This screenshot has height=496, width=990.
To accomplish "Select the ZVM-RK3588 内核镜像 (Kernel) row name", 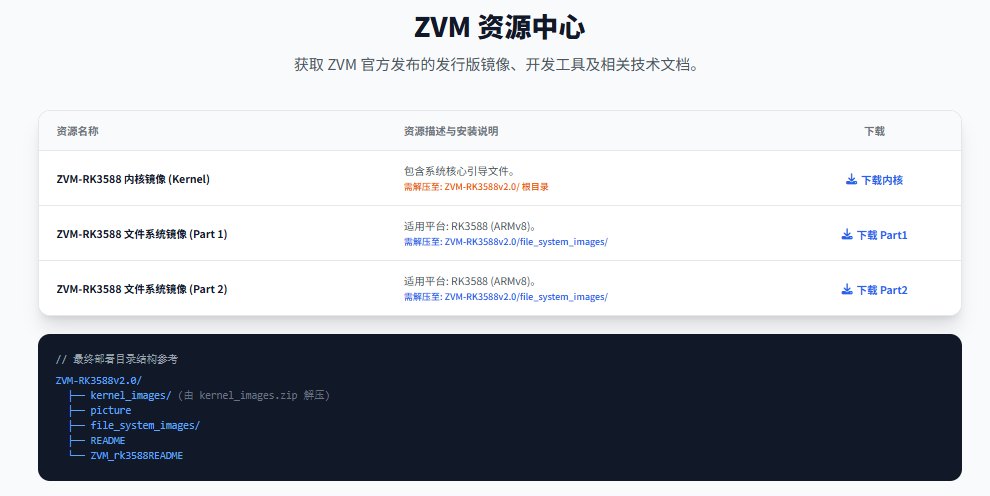I will tap(133, 180).
